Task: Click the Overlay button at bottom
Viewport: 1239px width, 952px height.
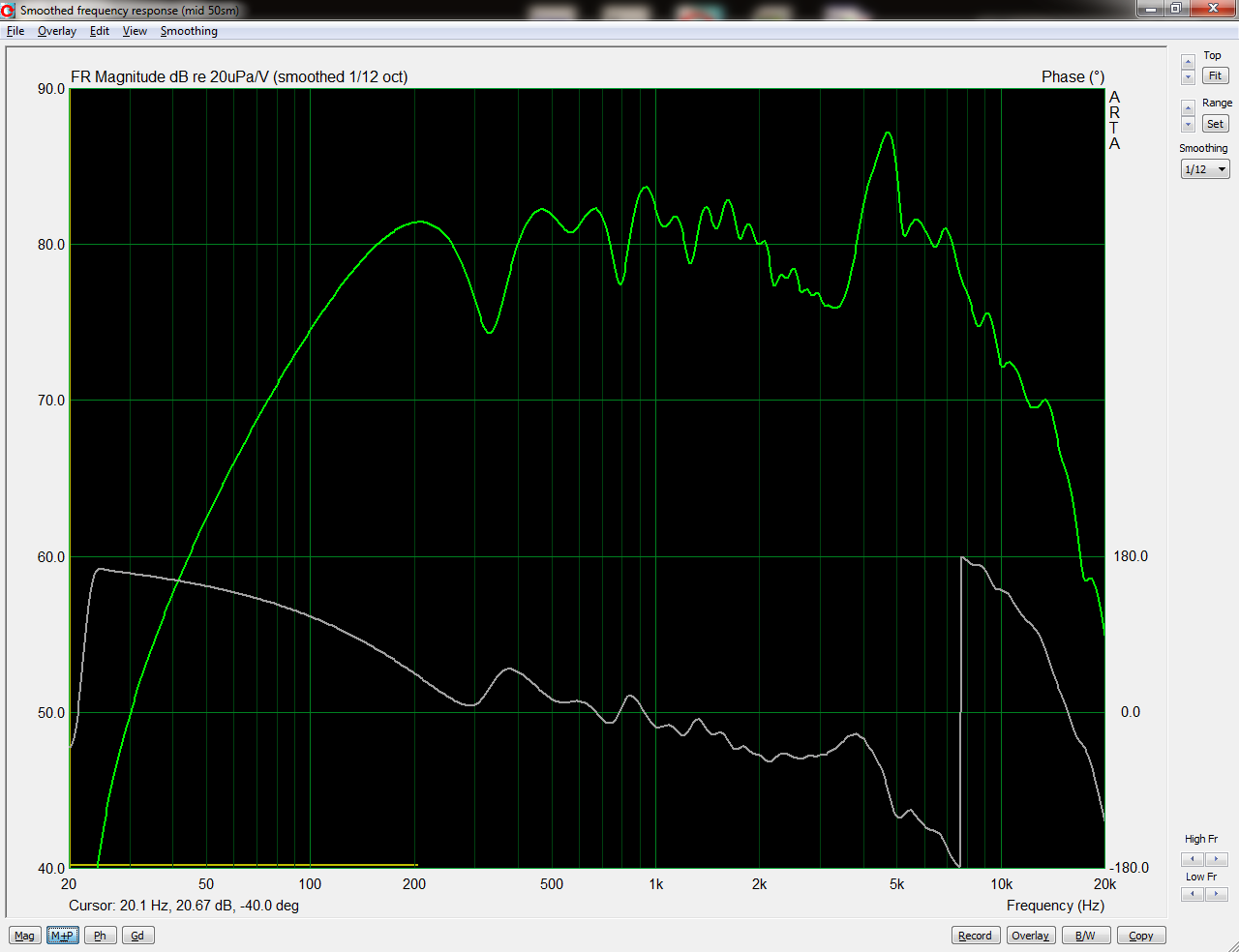Action: coord(1030,936)
